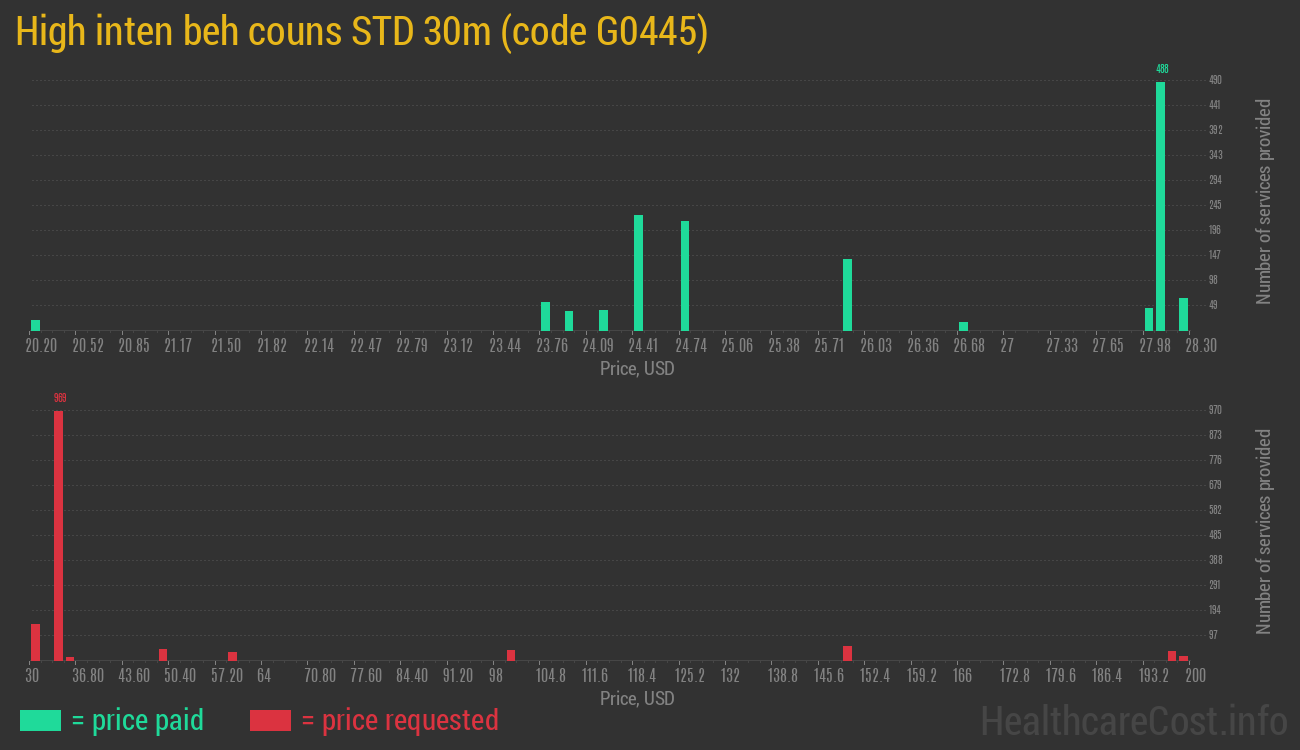Click the tallest red bar labeled 969

pyautogui.click(x=58, y=535)
